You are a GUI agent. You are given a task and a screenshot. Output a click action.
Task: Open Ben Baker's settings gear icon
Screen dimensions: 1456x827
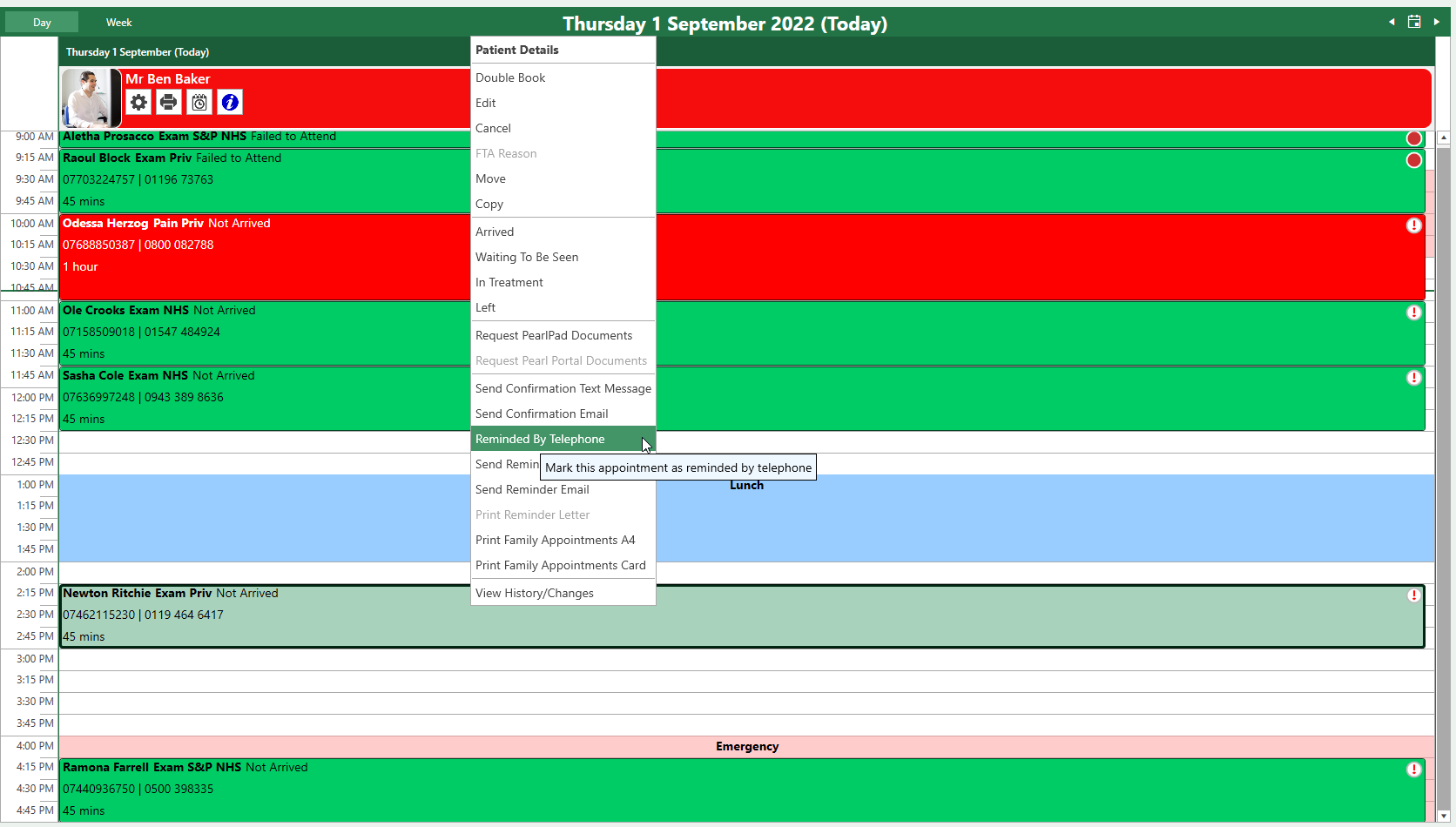tap(138, 103)
